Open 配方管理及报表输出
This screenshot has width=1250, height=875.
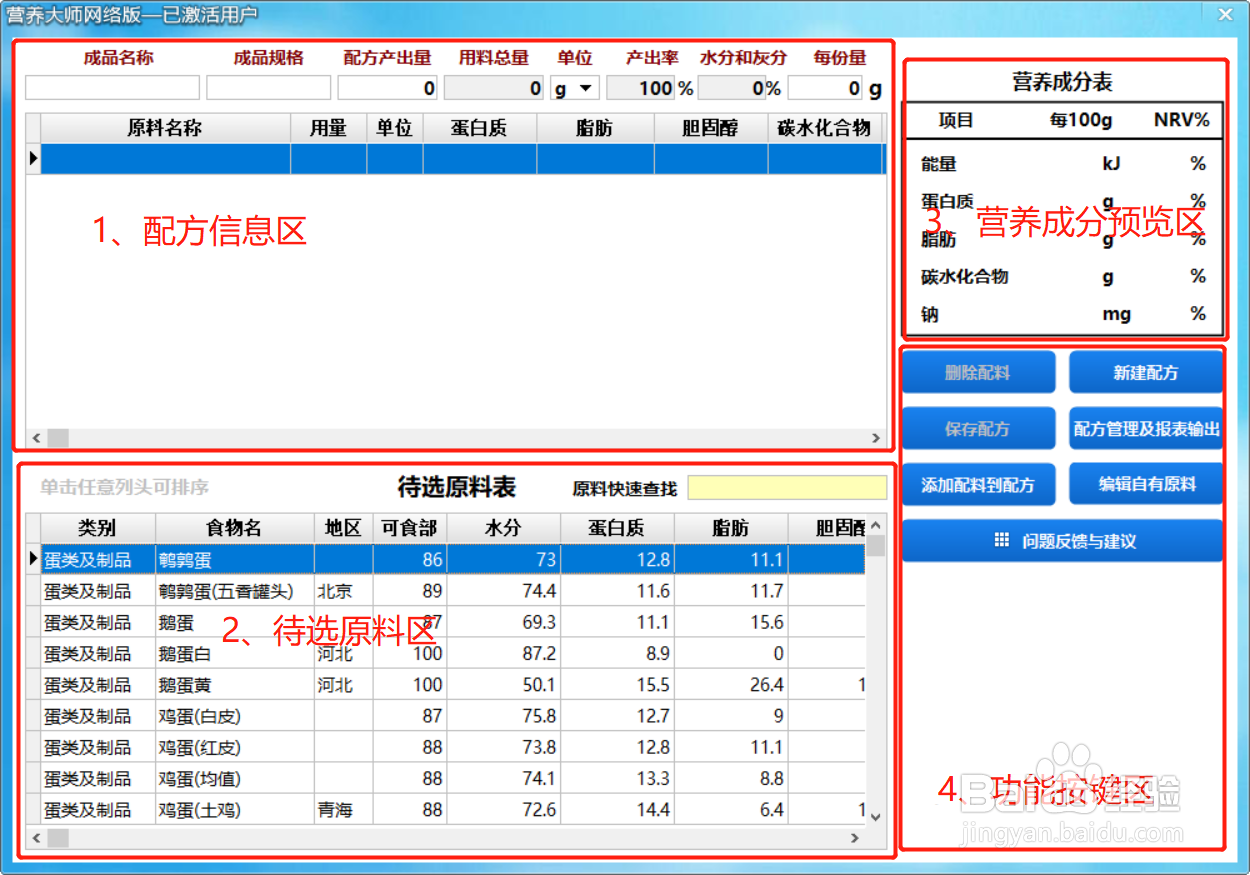click(1146, 428)
